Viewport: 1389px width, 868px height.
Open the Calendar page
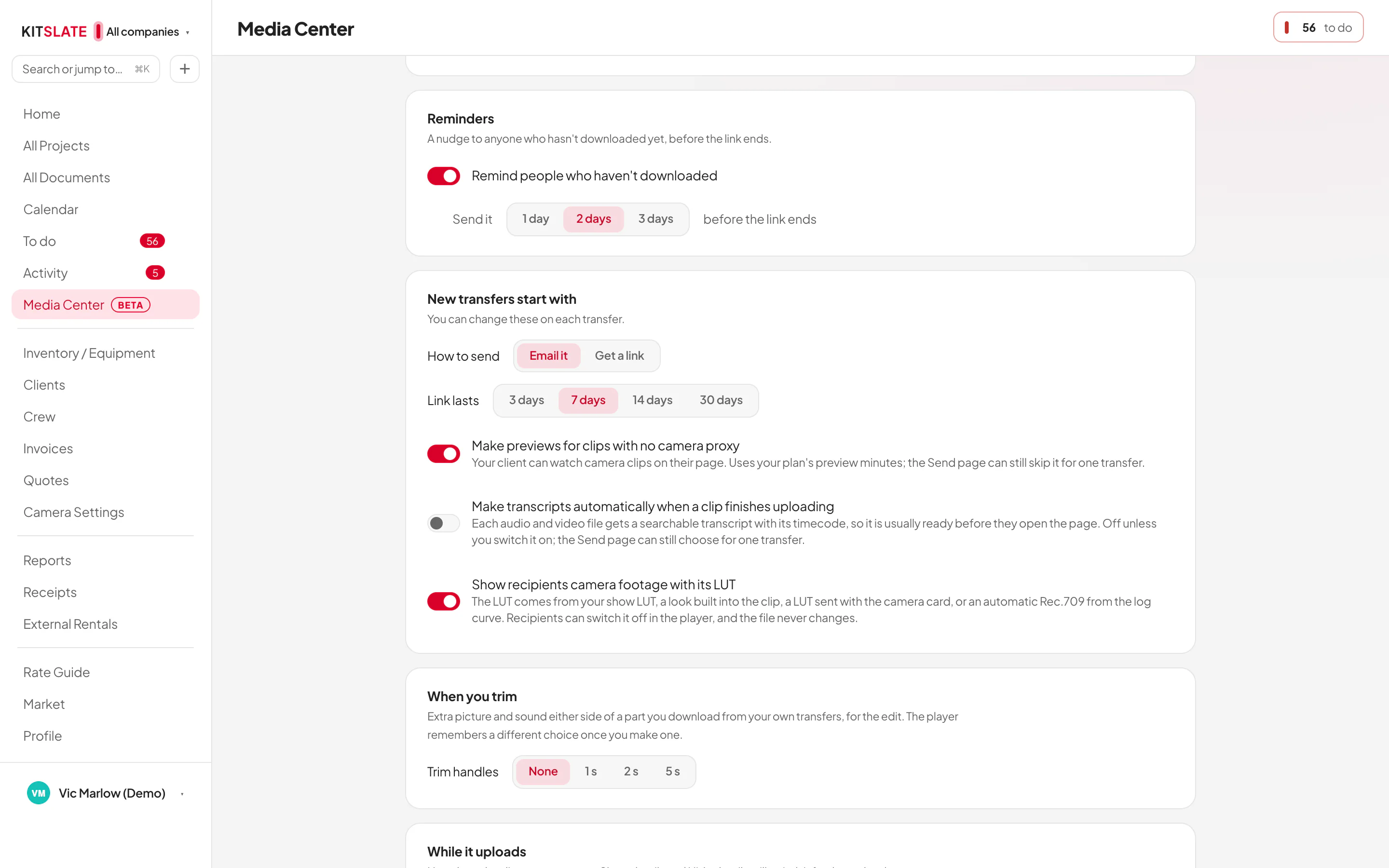point(106,210)
